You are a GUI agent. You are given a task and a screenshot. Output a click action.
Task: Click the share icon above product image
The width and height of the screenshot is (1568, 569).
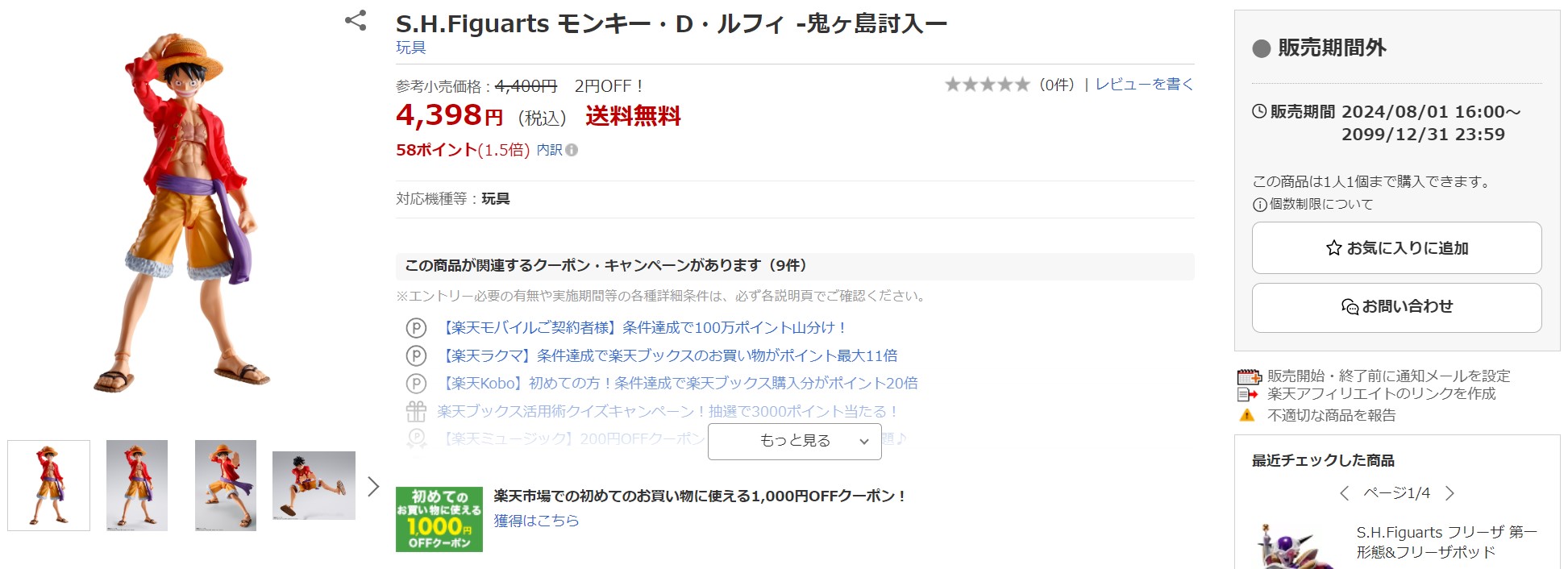click(x=356, y=20)
